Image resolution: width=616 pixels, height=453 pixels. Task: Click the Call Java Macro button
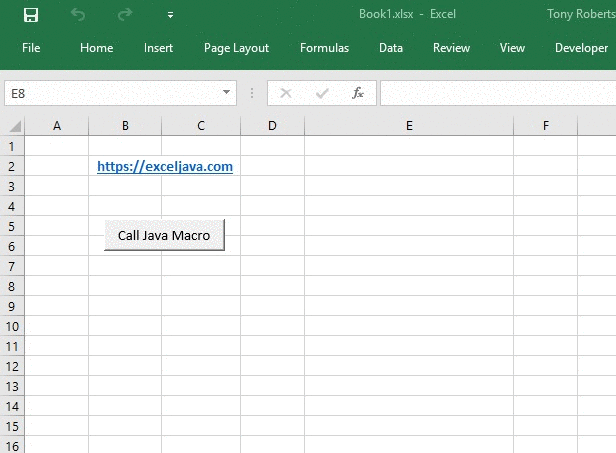click(164, 235)
